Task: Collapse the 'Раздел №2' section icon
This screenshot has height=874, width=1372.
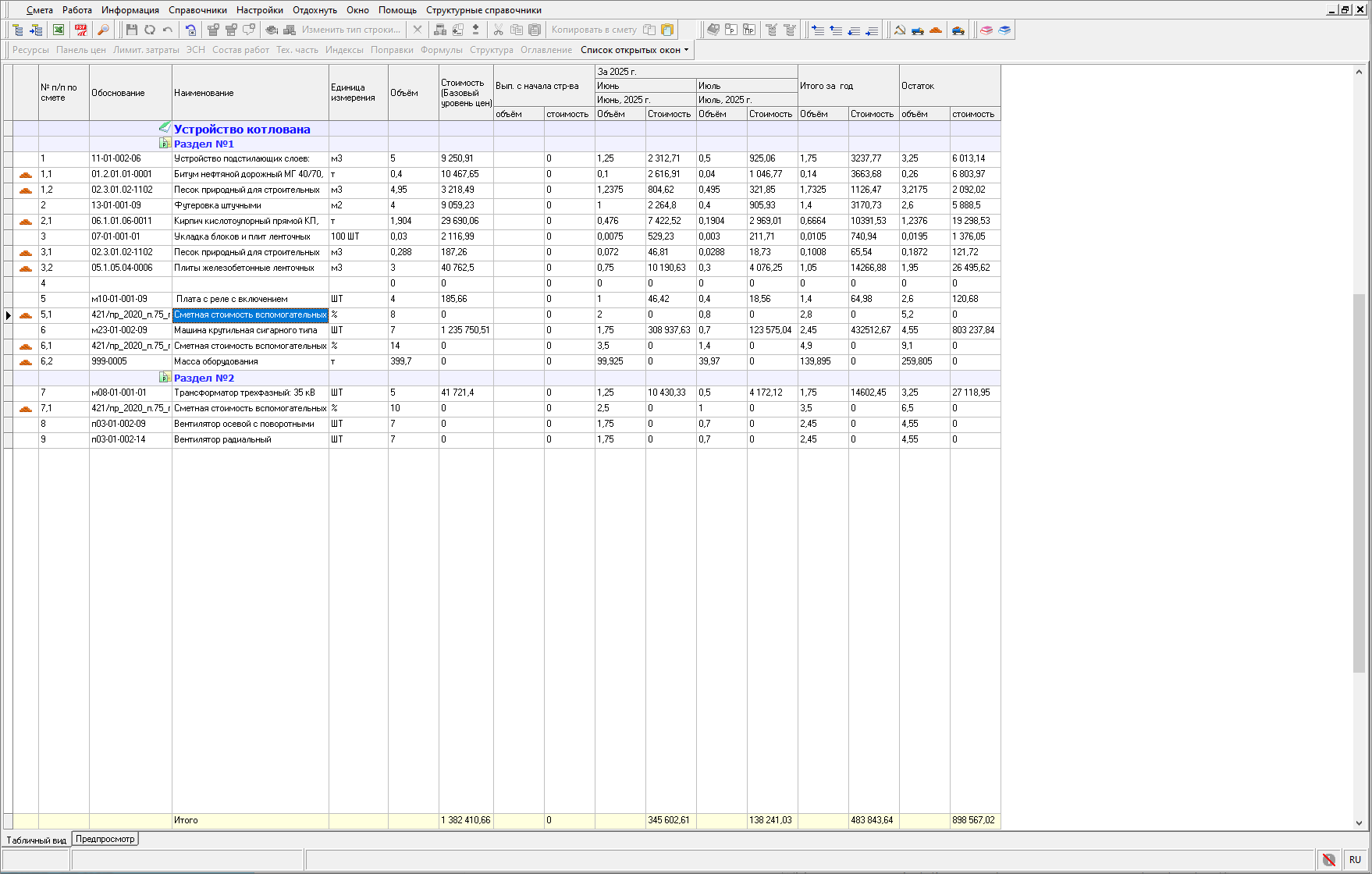Action: (165, 378)
